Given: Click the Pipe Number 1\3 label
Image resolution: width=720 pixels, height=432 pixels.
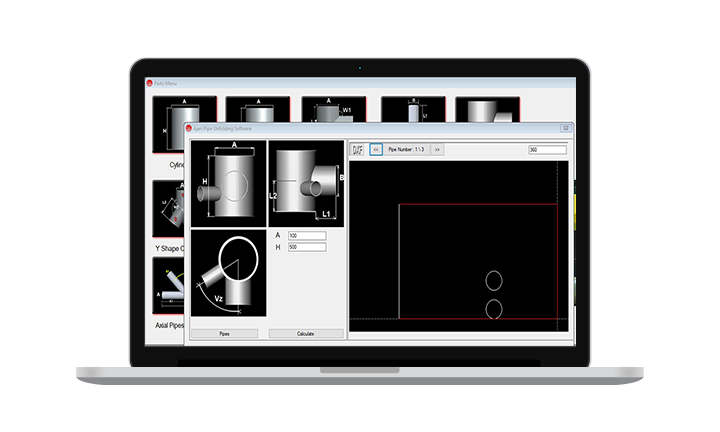Looking at the screenshot, I should [406, 150].
